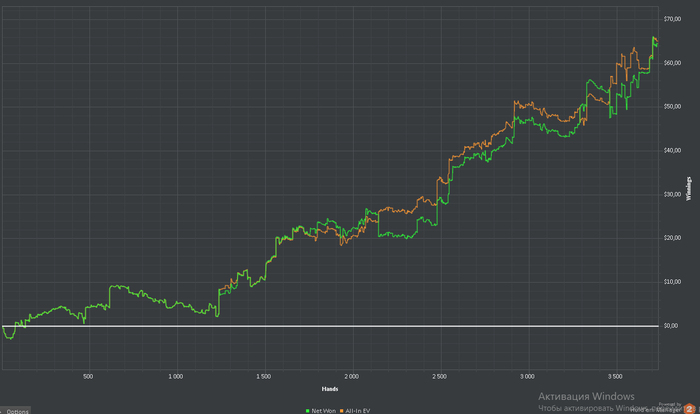Click the $20,00 axis label

672,238
